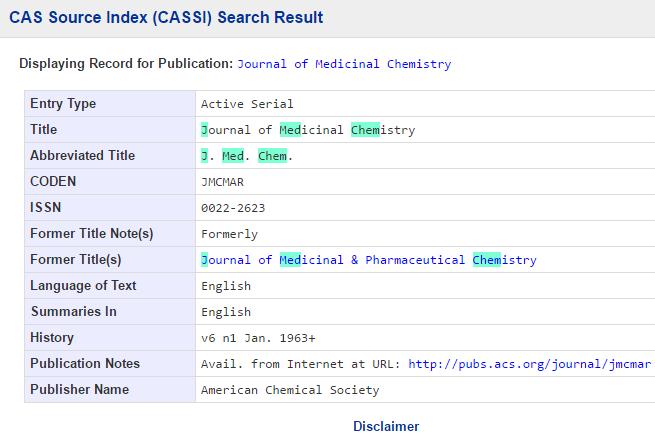Click the 'Language of Text' label

coord(83,285)
